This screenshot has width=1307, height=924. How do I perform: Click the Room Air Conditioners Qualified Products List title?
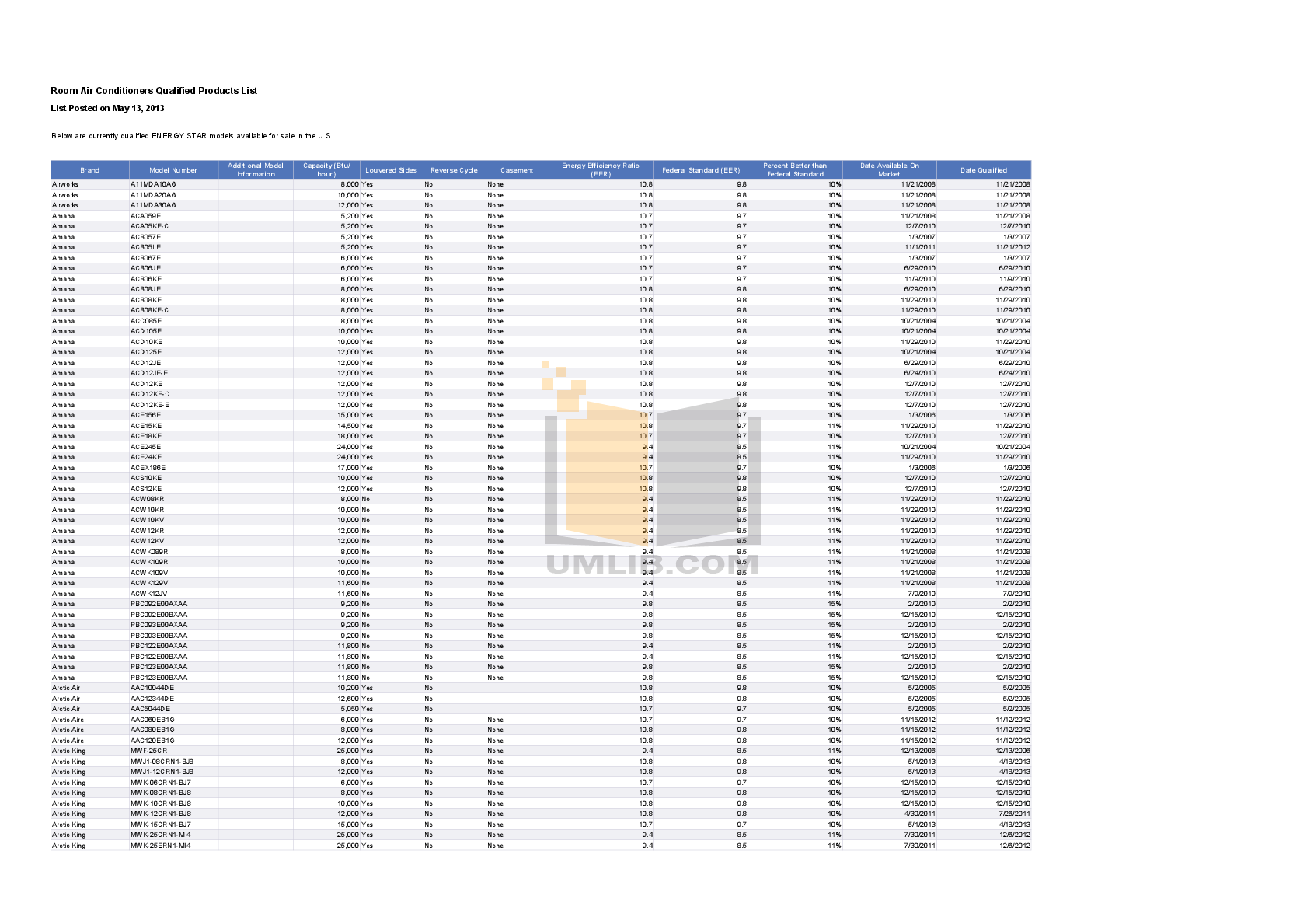(x=154, y=91)
